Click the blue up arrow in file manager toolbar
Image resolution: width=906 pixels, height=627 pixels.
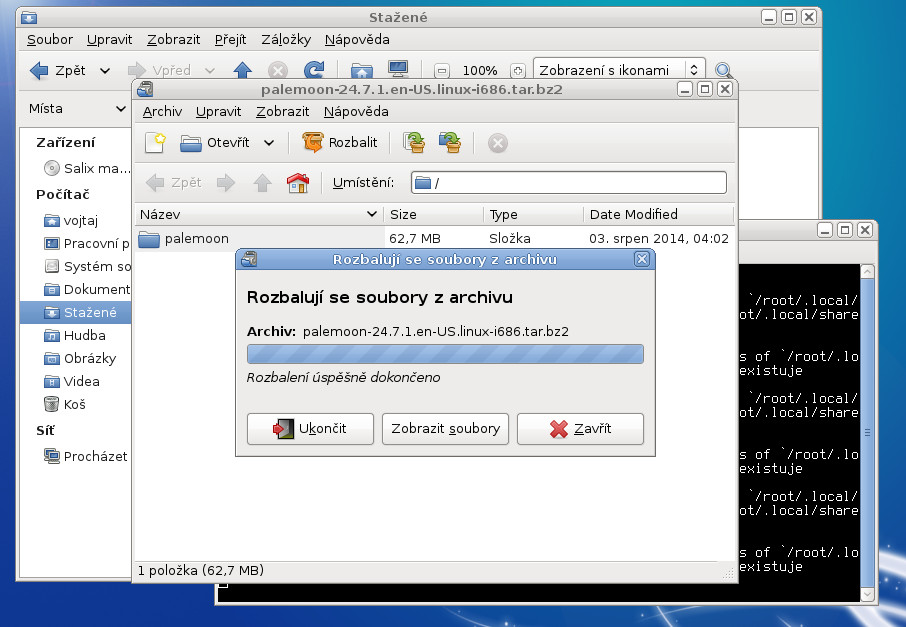[242, 70]
